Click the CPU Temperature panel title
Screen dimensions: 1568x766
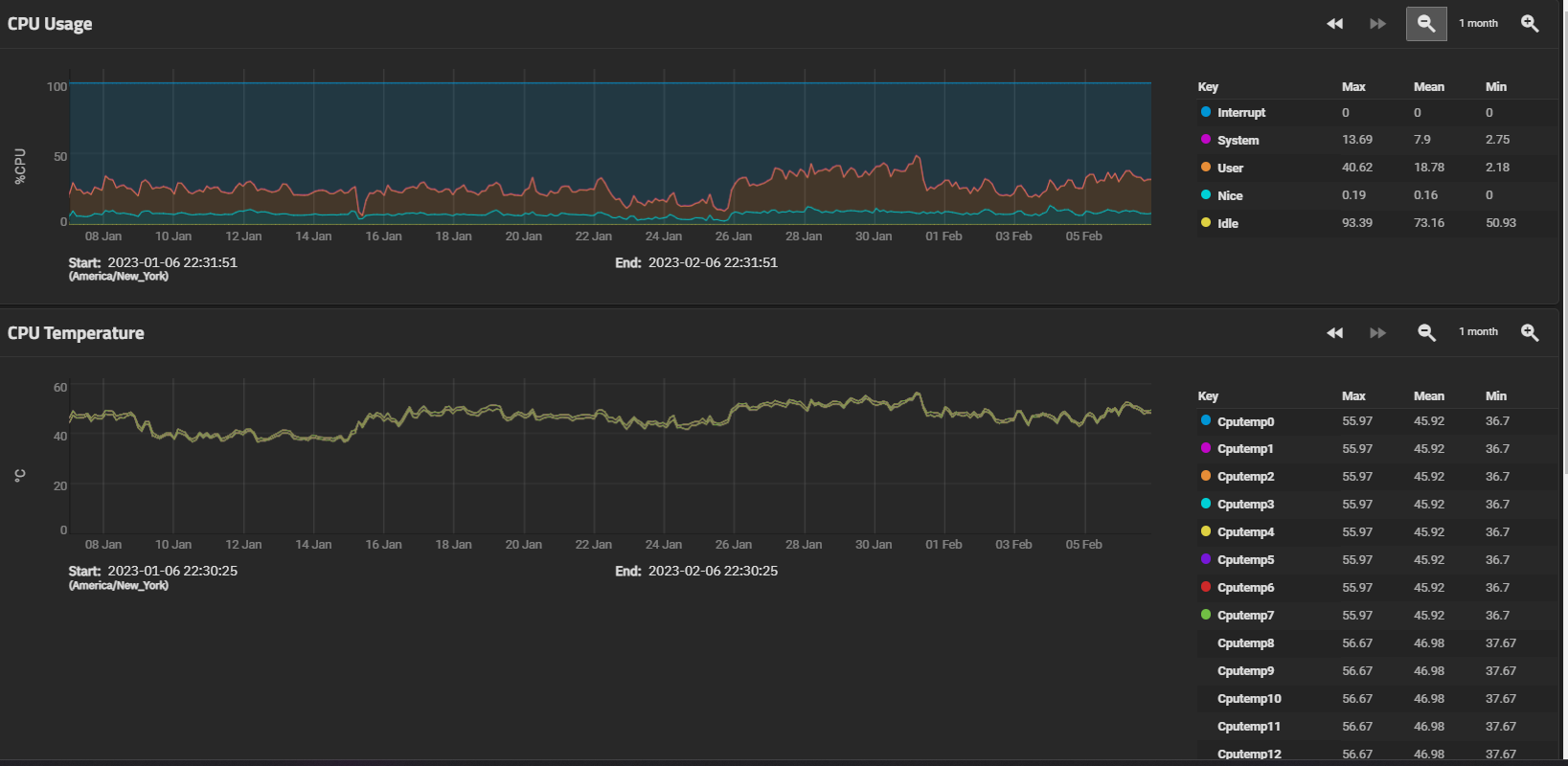pos(76,333)
